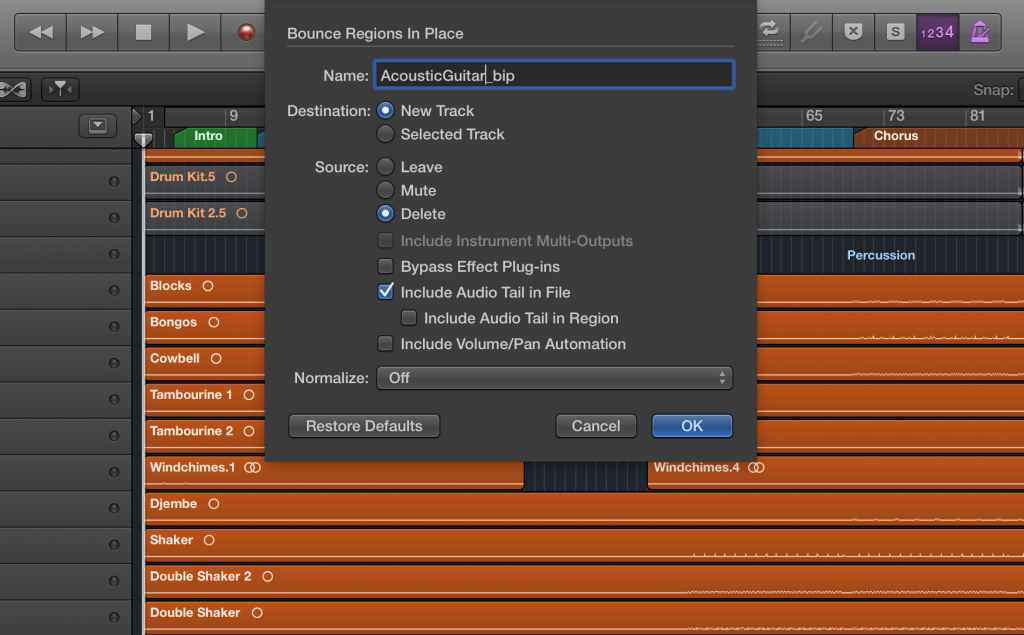The height and width of the screenshot is (635, 1024).
Task: Confirm the bounce with the OK button
Action: (692, 426)
